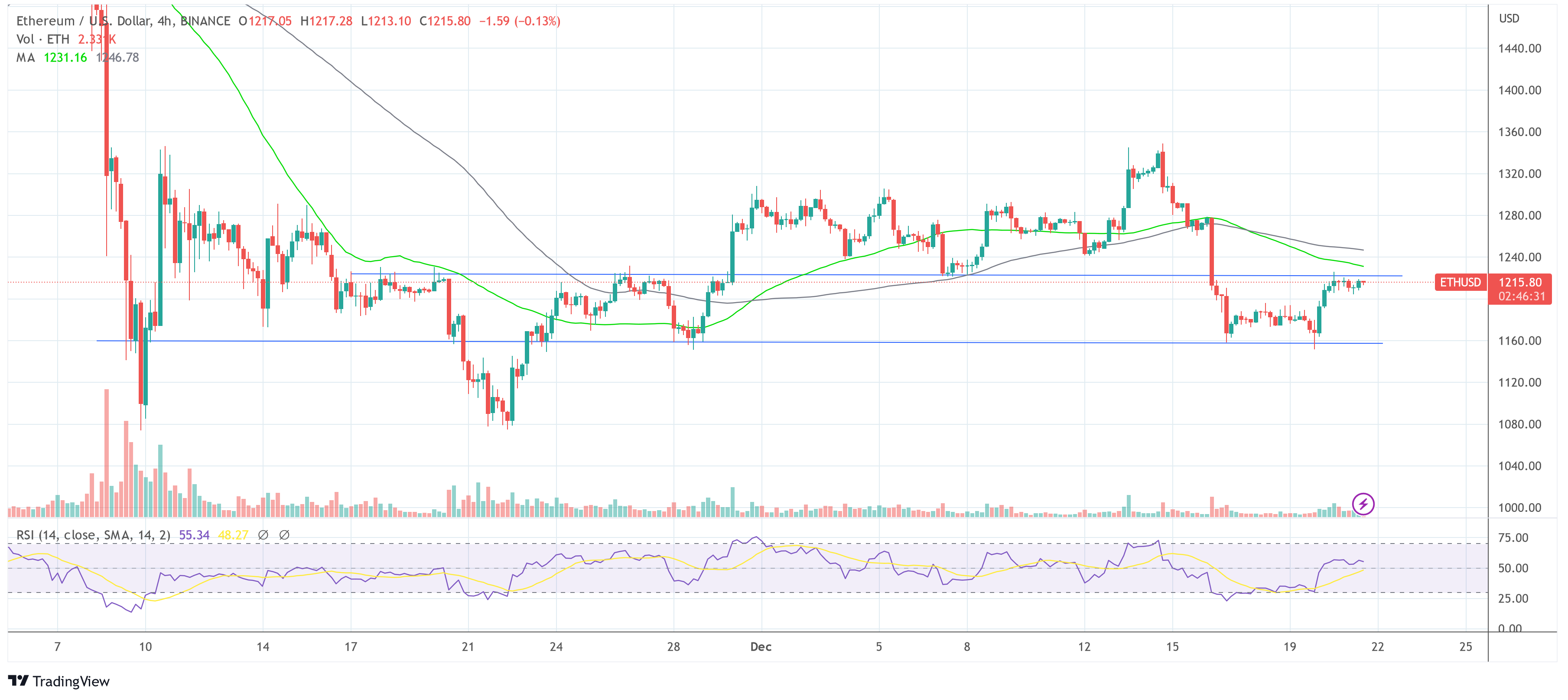Click the second ∅ icon in the RSI legend
The width and height of the screenshot is (1568, 700).
tap(286, 534)
